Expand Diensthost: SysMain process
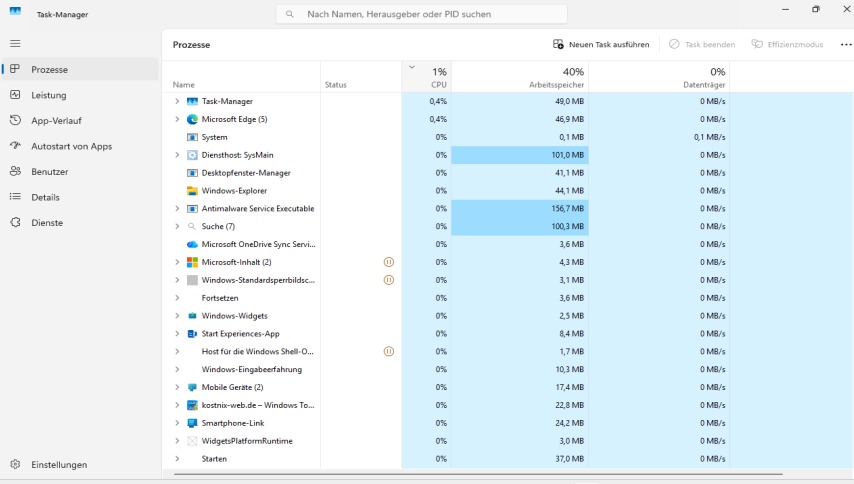Screen dimensions: 854x484 (177, 155)
